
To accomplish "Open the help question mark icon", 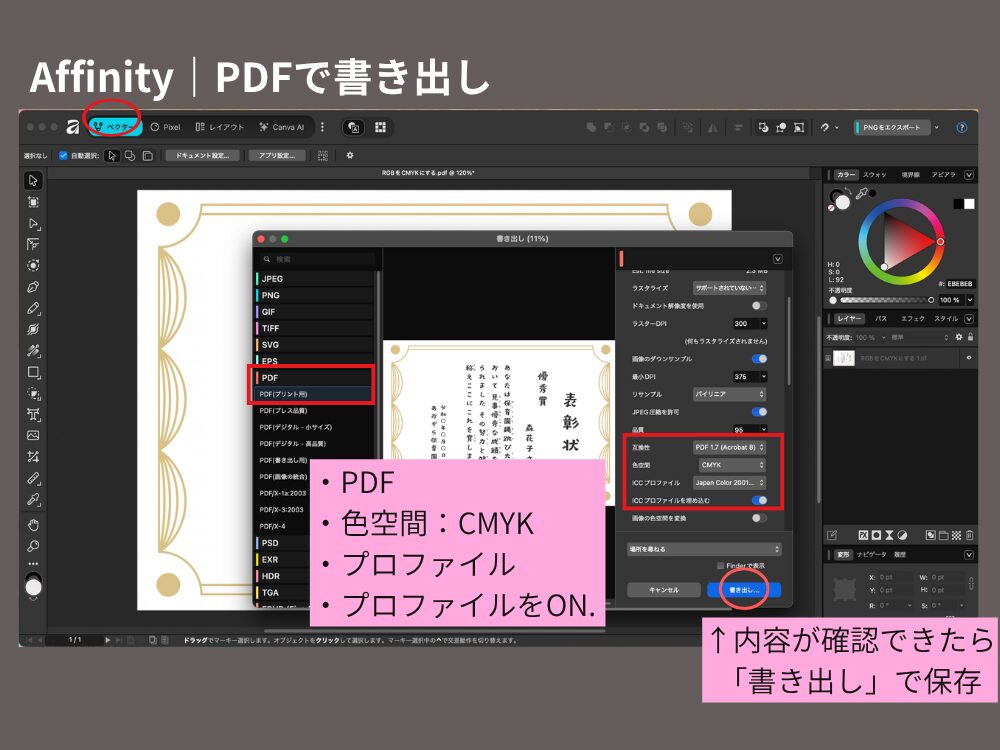I will [x=962, y=128].
